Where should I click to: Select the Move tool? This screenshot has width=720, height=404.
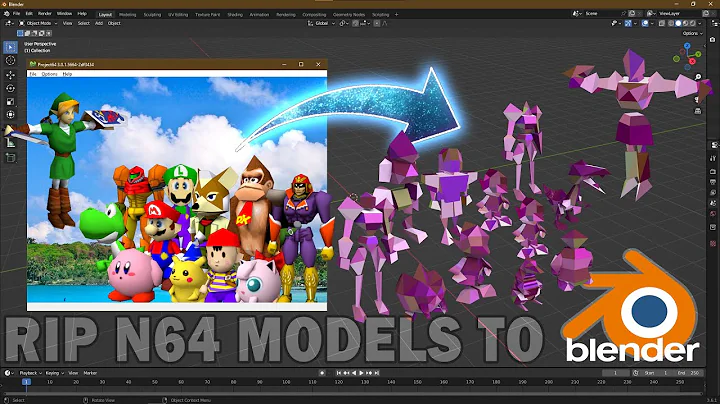point(11,75)
